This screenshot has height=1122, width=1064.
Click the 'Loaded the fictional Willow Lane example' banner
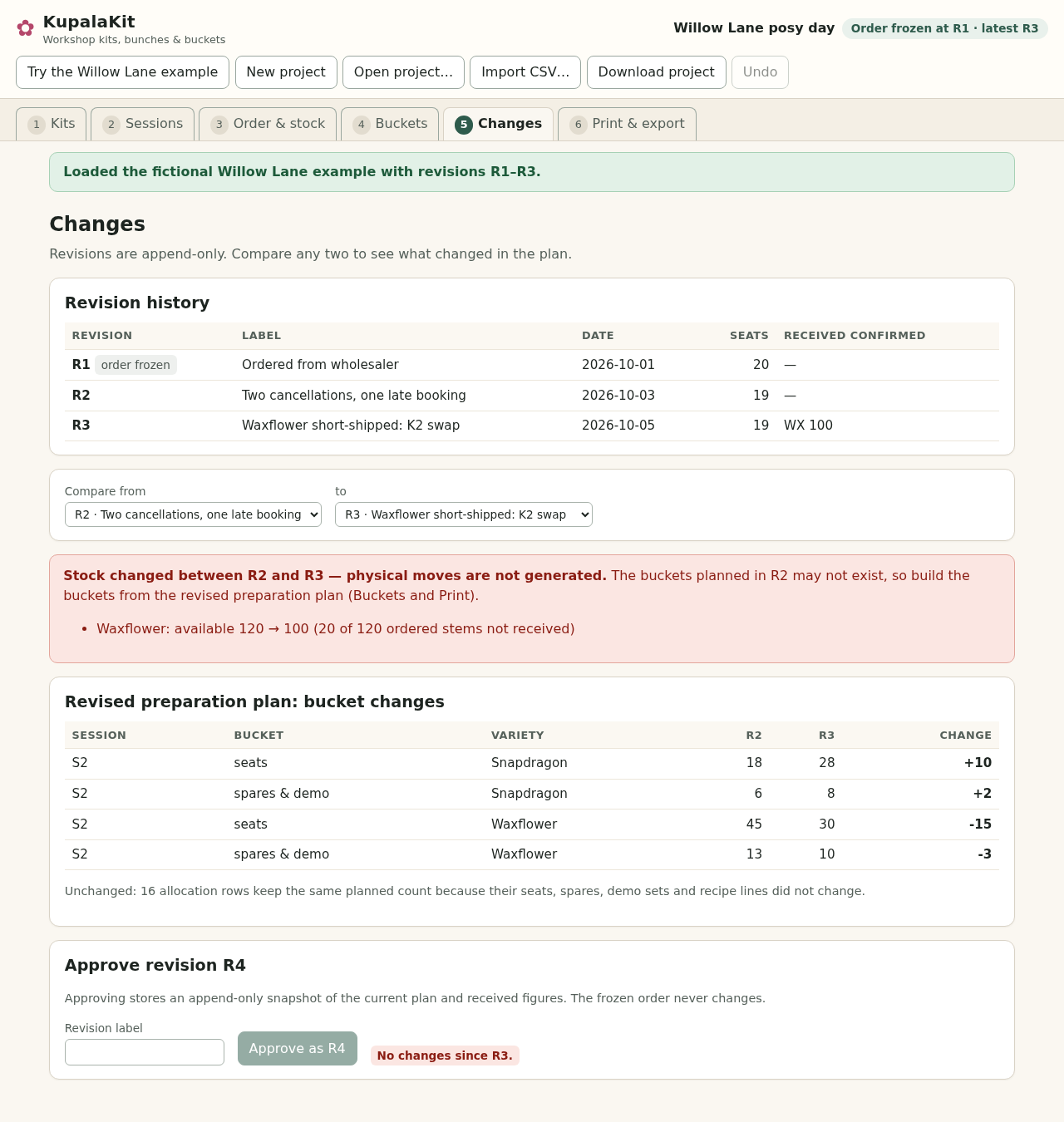click(532, 172)
